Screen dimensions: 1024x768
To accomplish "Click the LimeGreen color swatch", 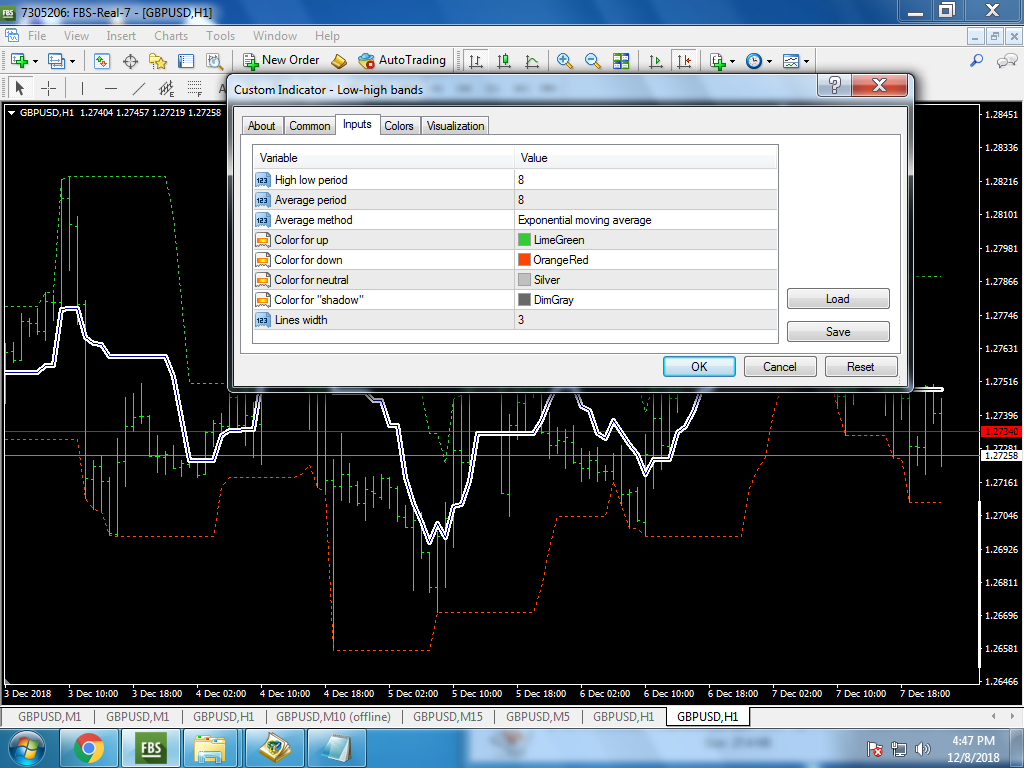I will (x=524, y=240).
